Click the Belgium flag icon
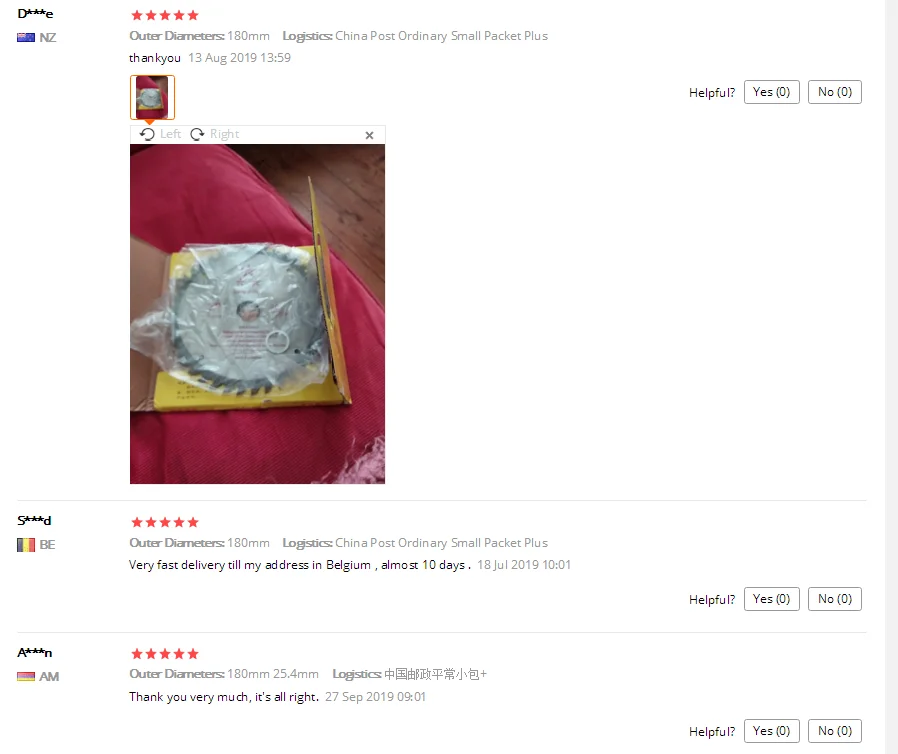Image resolution: width=898 pixels, height=754 pixels. [26, 544]
